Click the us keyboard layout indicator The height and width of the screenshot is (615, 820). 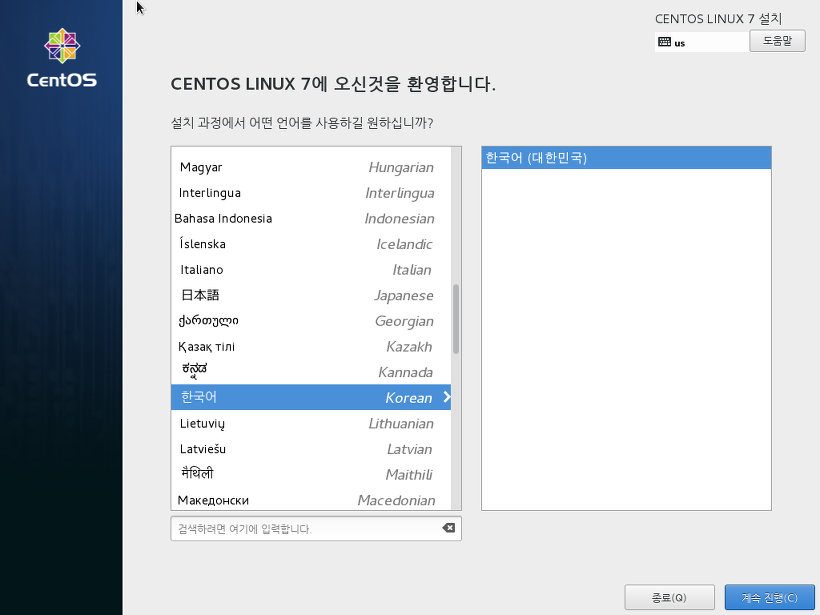(701, 42)
